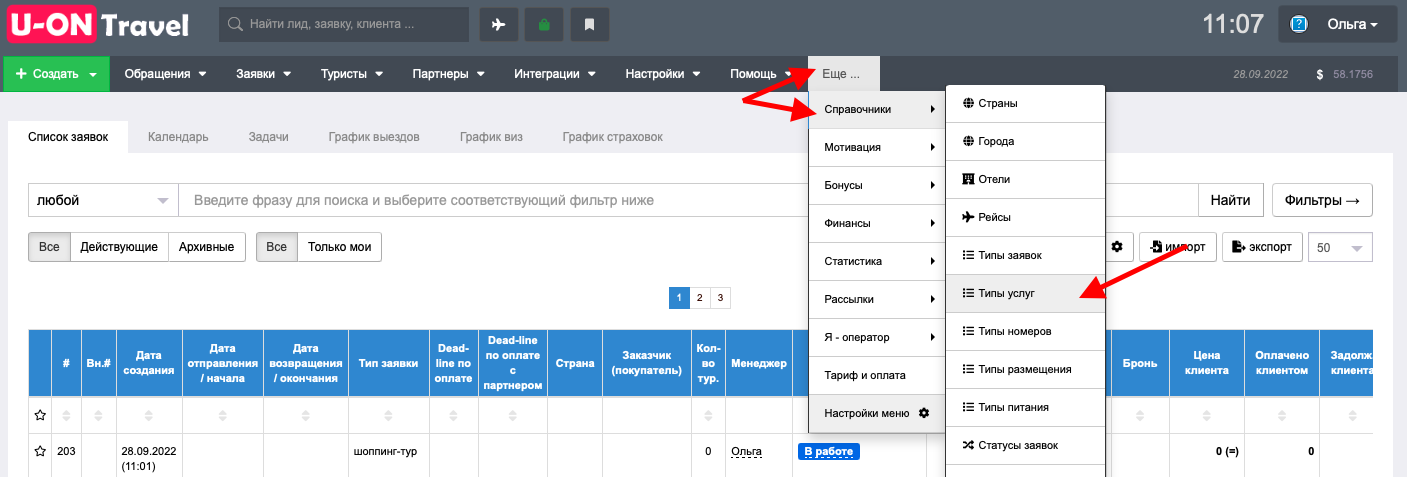Open Финансы submenu
1407x477 pixels.
click(x=877, y=224)
